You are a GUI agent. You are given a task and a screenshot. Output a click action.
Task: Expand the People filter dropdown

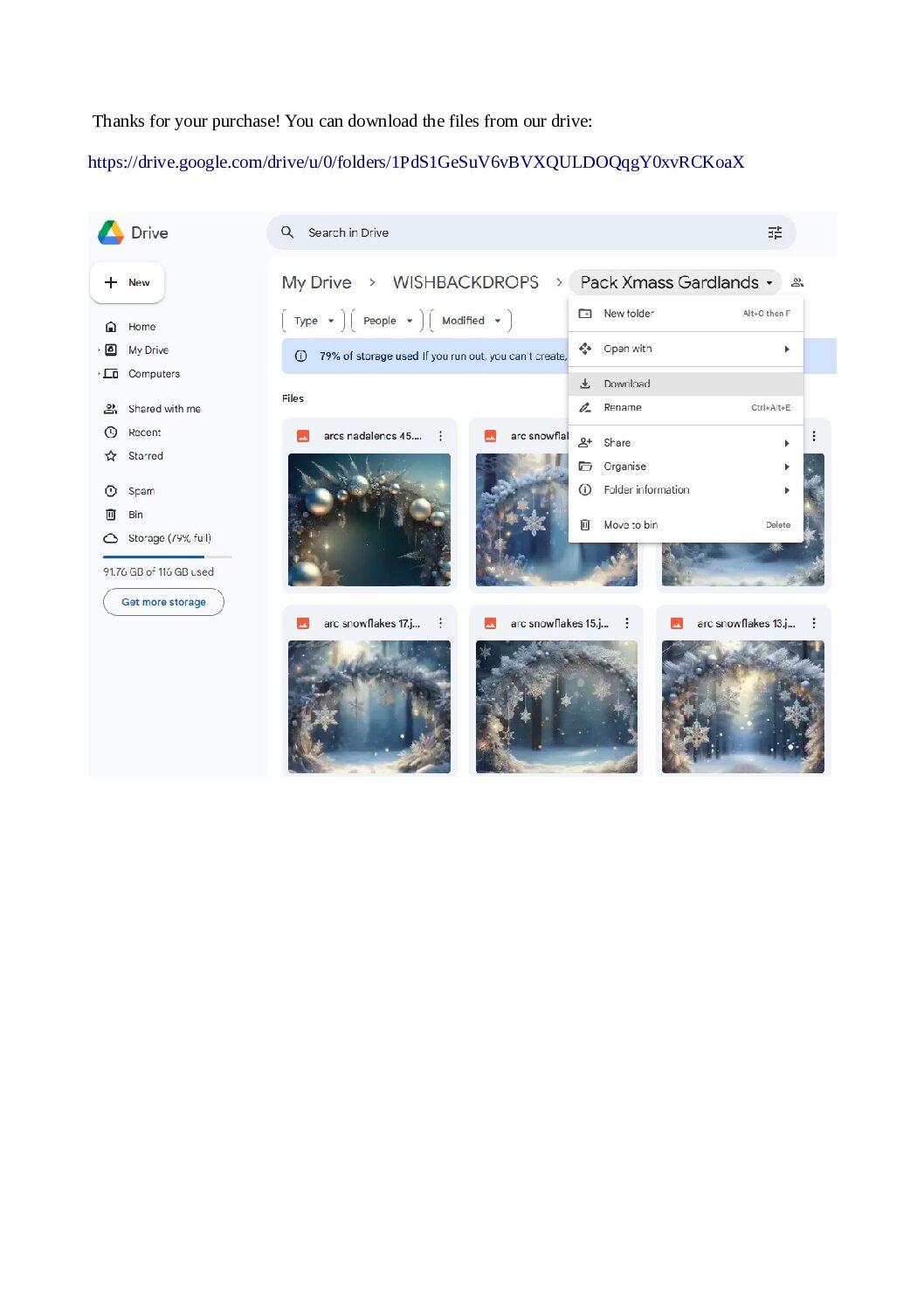pyautogui.click(x=387, y=321)
